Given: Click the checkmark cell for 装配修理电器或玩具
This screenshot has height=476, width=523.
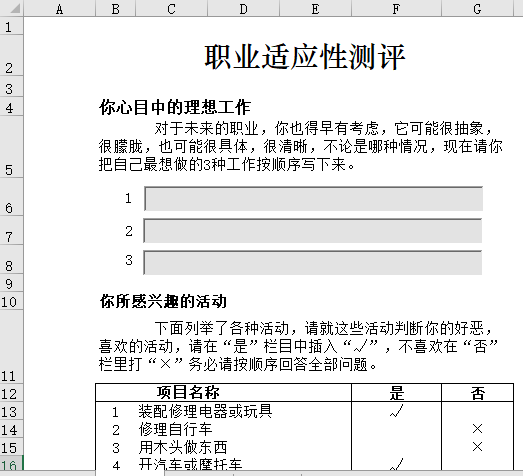Looking at the screenshot, I should coord(396,411).
